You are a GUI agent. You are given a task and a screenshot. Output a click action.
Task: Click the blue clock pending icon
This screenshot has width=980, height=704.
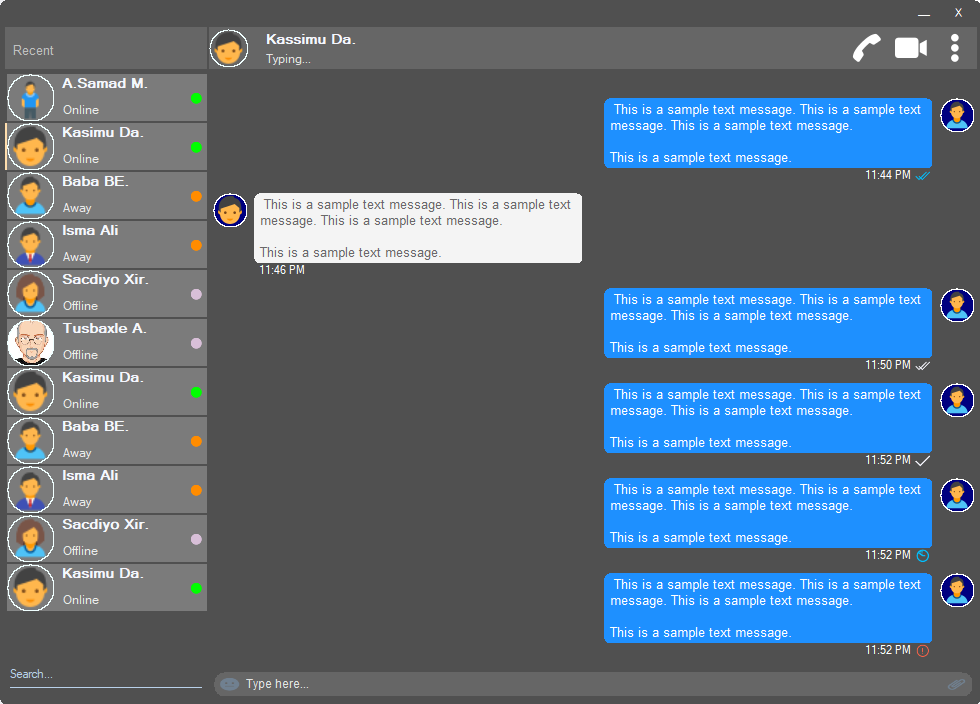pyautogui.click(x=922, y=556)
